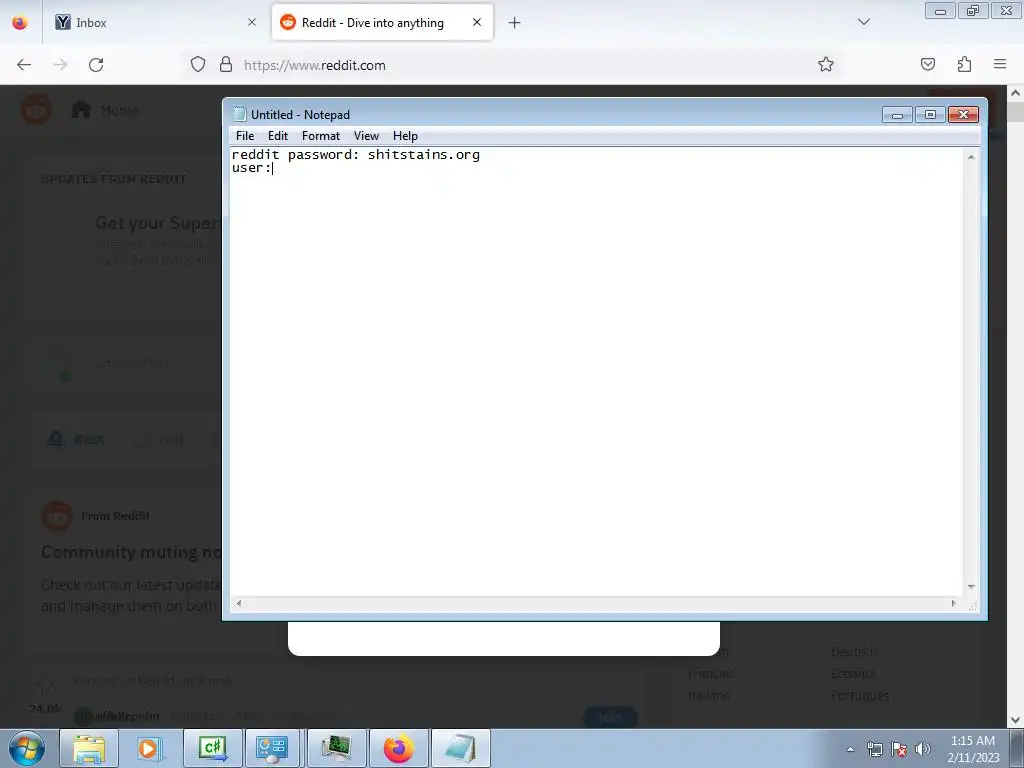Save page to Pocket
The image size is (1024, 768).
pos(928,64)
